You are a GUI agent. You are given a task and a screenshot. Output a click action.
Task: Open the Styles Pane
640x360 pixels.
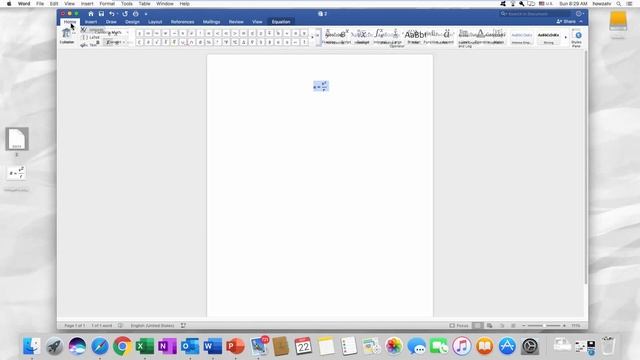point(577,38)
